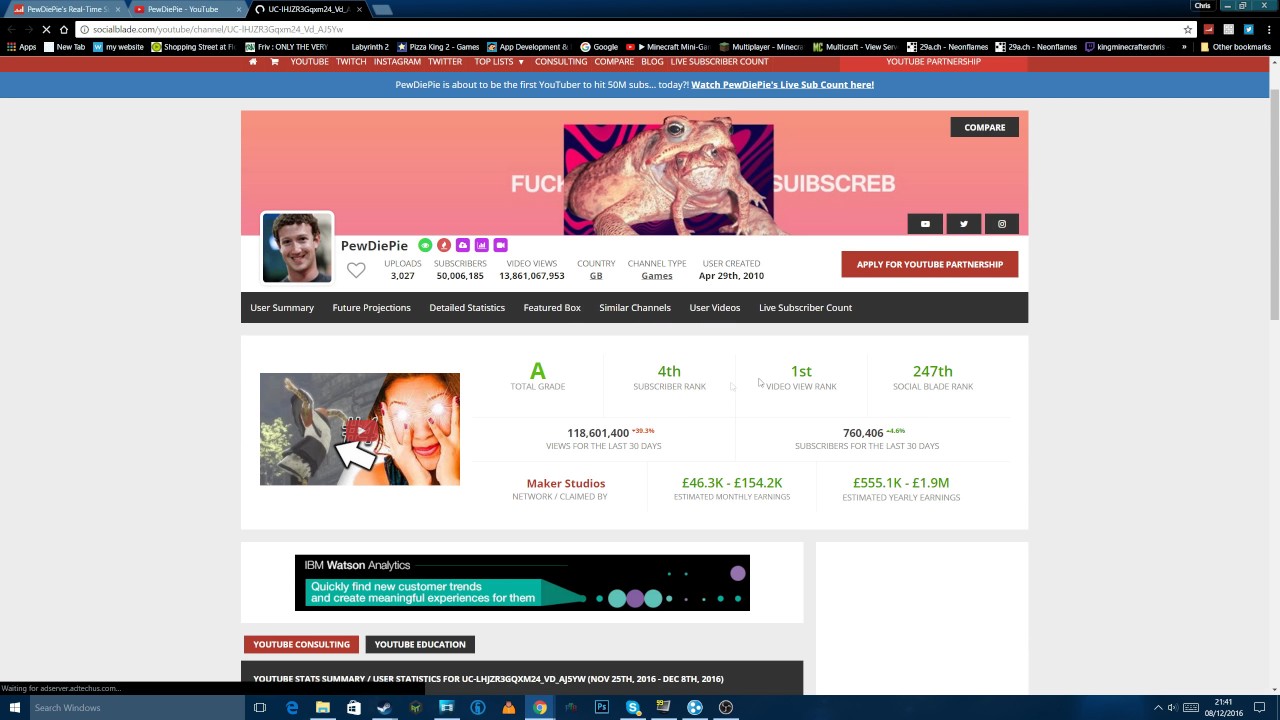Open Blog in the top navigation
Screen dimensions: 1280x720
pyautogui.click(x=652, y=62)
